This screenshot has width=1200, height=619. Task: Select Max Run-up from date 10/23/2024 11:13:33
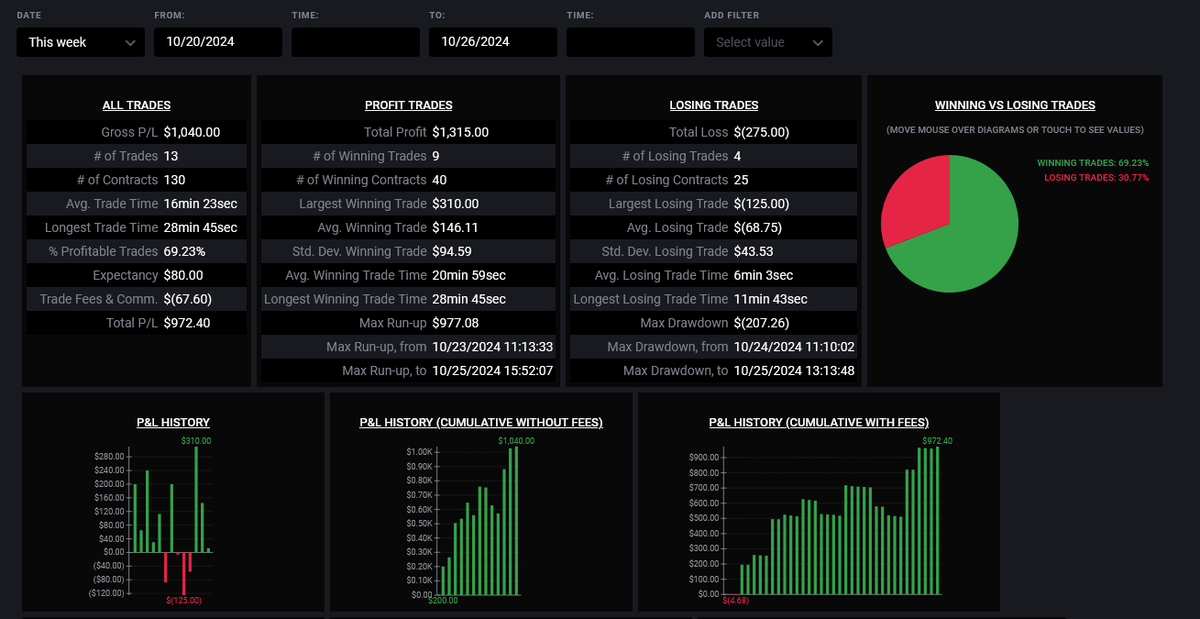[x=493, y=347]
